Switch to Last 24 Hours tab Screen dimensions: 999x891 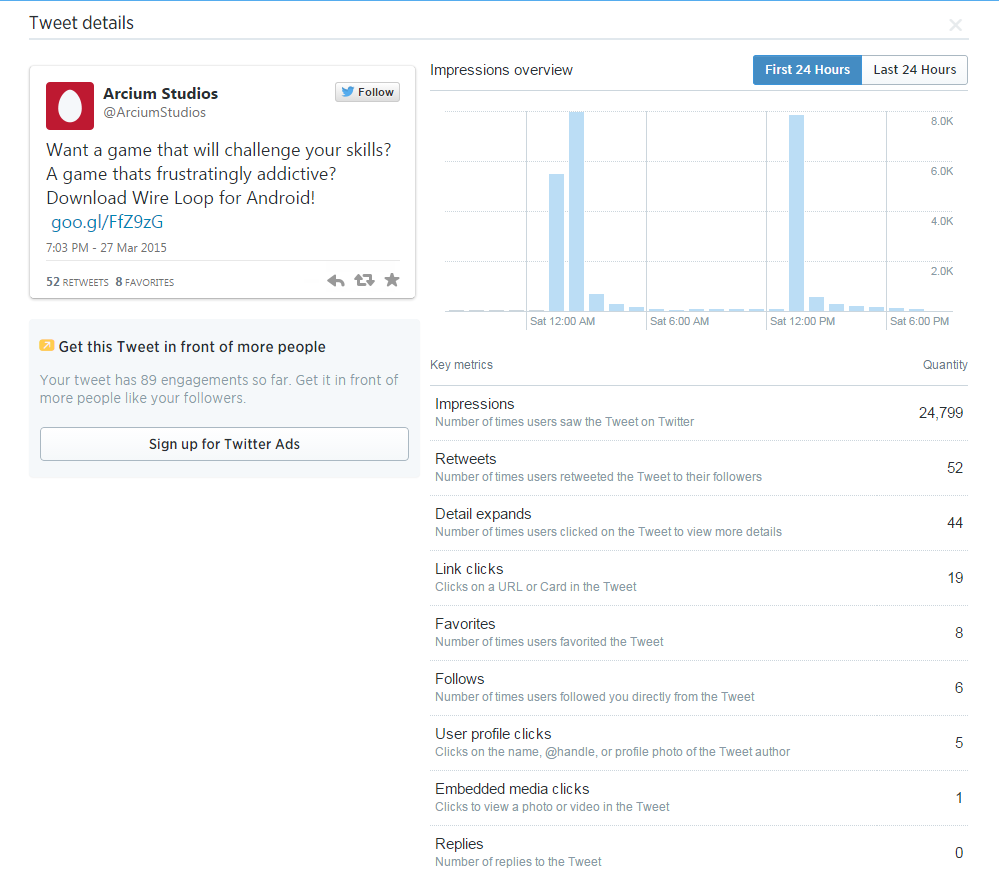coord(914,70)
